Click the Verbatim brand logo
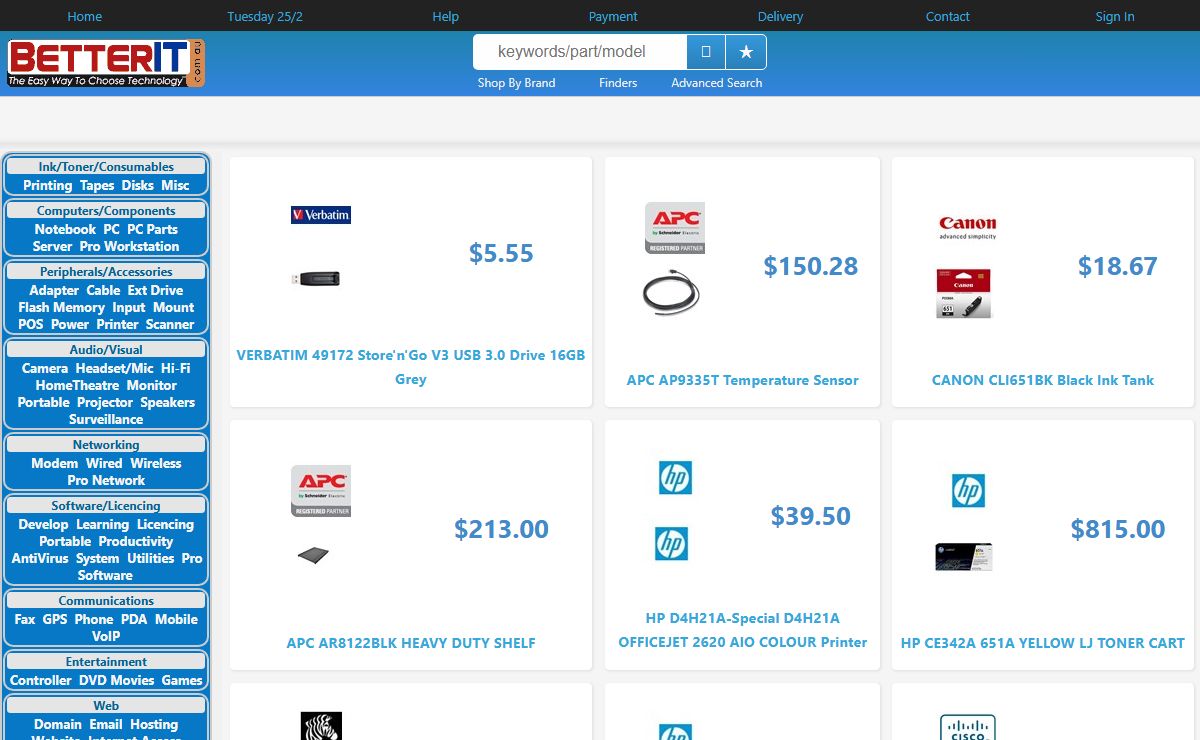This screenshot has height=740, width=1200. click(x=321, y=215)
